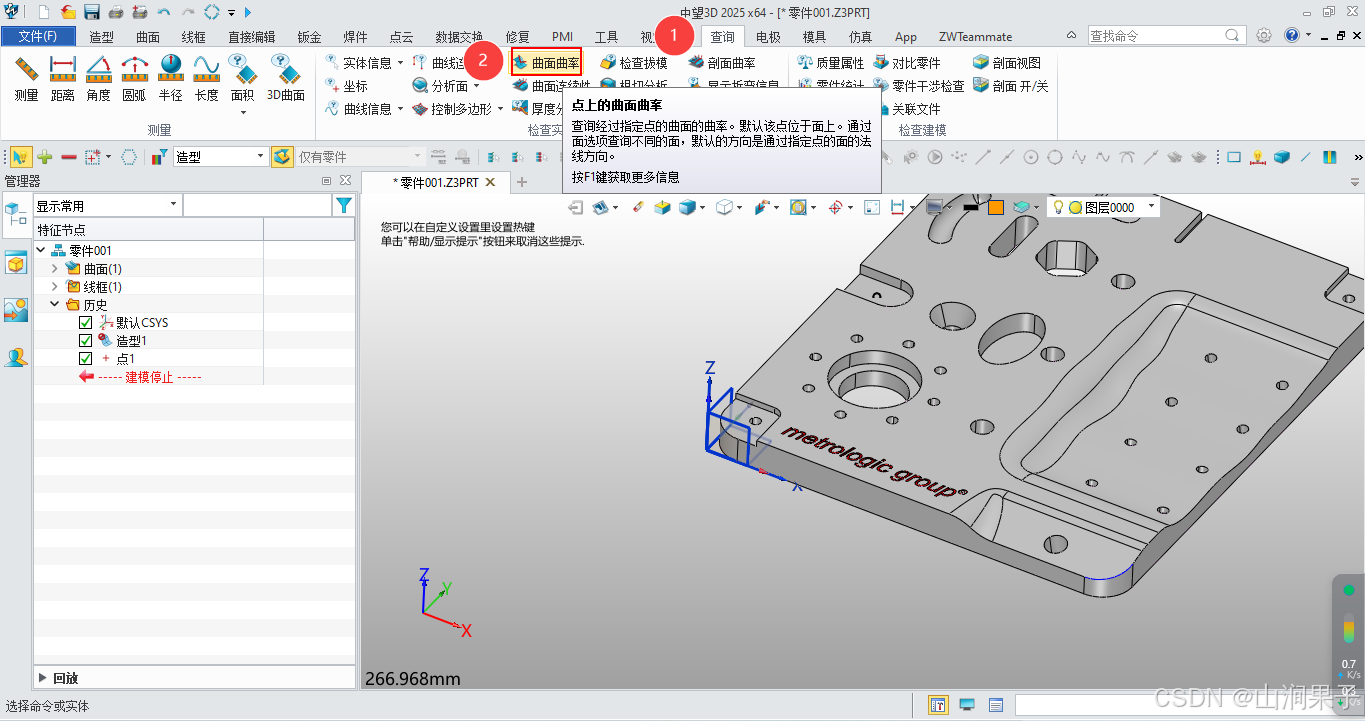Toggle the 造型1 feature checkbox
1365x721 pixels.
[86, 341]
